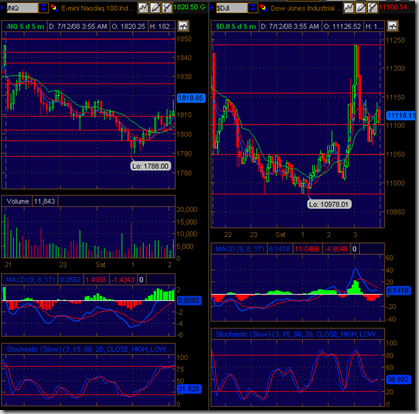
Task: Open the studies settings icon for $DJI chart
Action: click(x=372, y=8)
